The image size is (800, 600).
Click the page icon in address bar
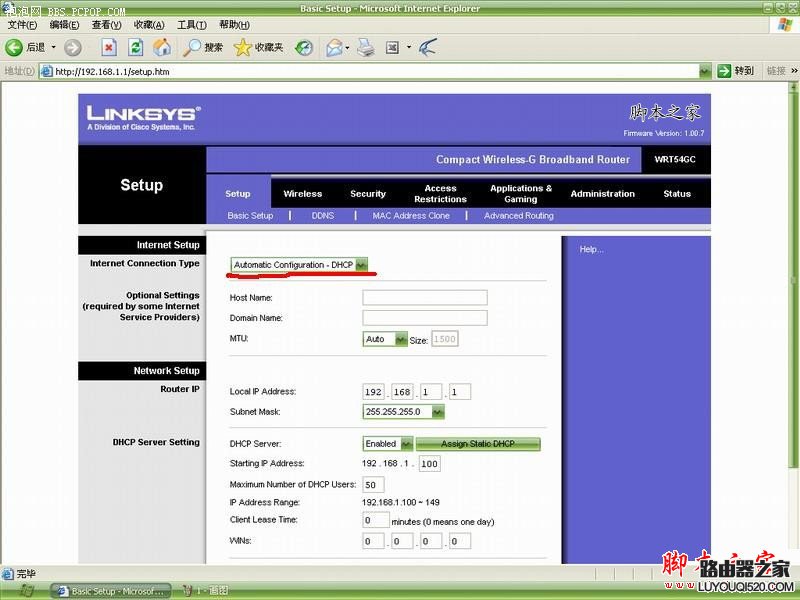coord(46,71)
